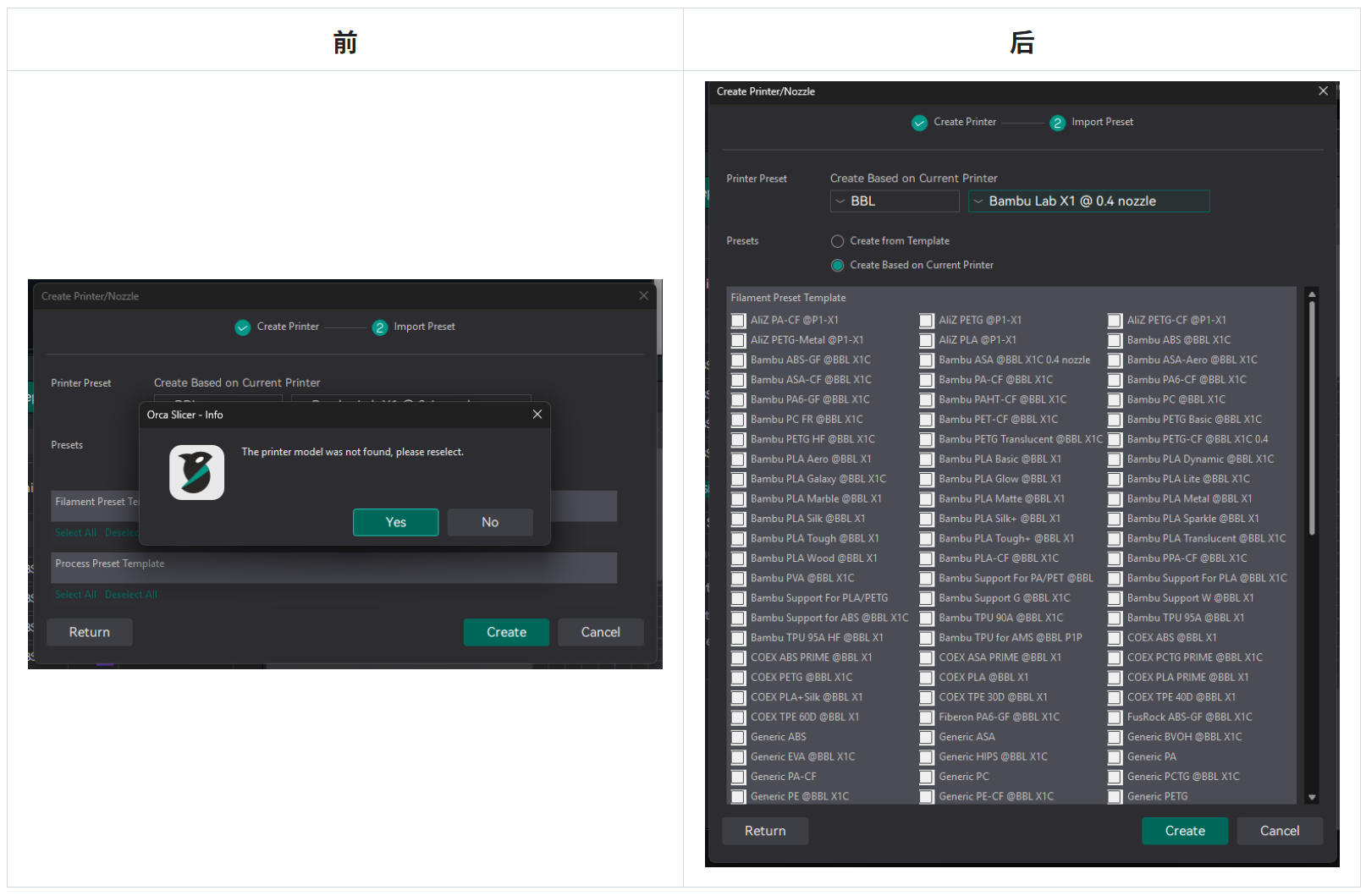Image resolution: width=1366 pixels, height=896 pixels.
Task: Click Return in the left (before) window
Action: [90, 632]
